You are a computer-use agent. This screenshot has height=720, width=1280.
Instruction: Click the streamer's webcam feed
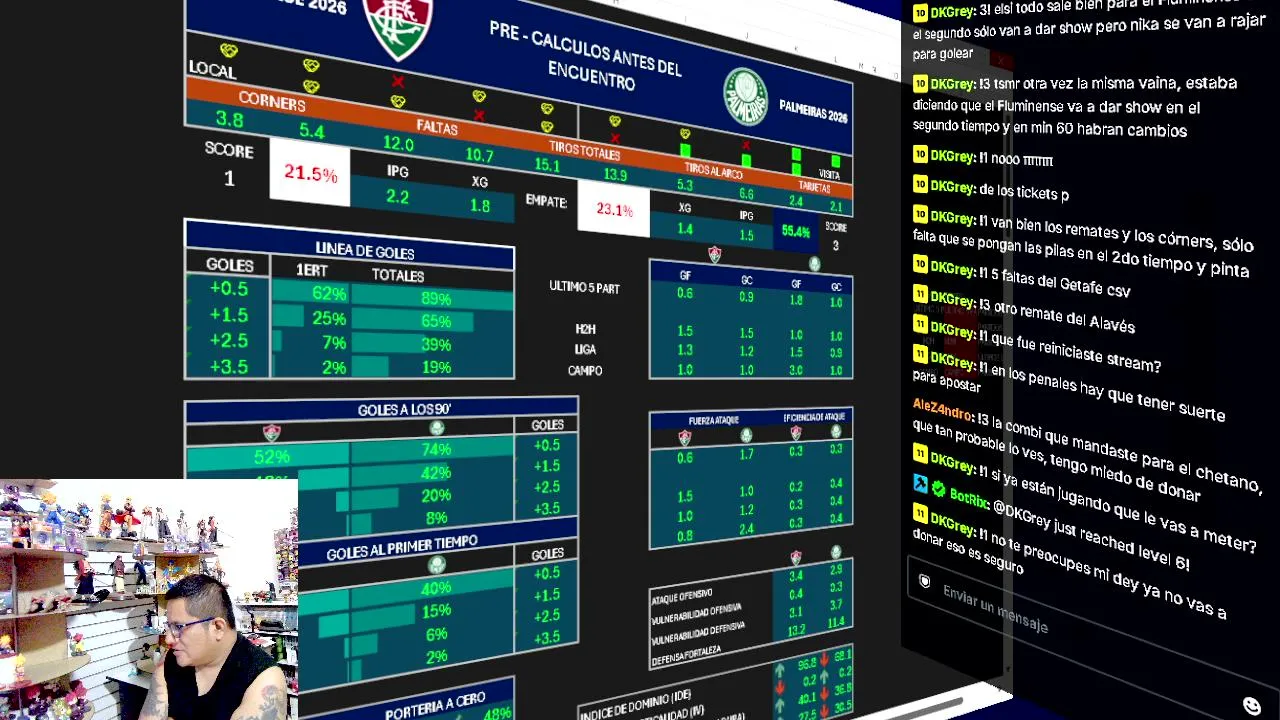pyautogui.click(x=149, y=600)
